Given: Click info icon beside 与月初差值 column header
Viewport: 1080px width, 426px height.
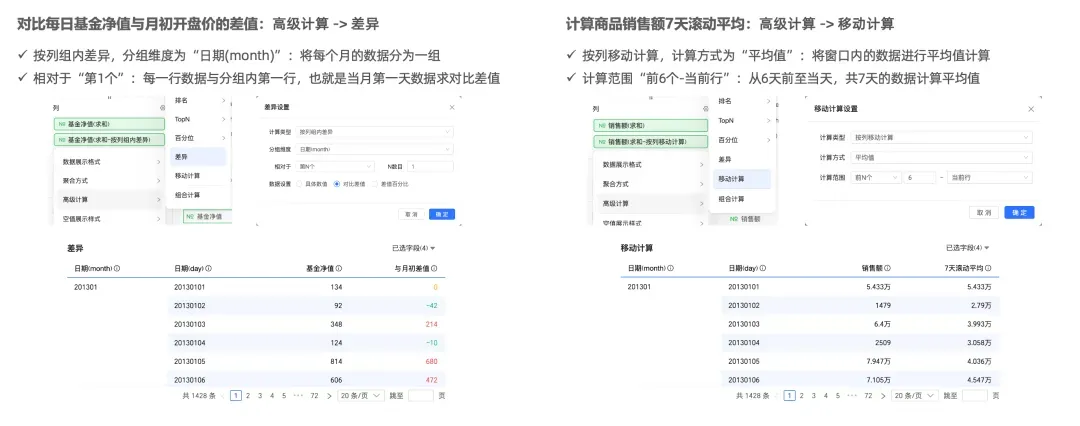Looking at the screenshot, I should pyautogui.click(x=434, y=268).
